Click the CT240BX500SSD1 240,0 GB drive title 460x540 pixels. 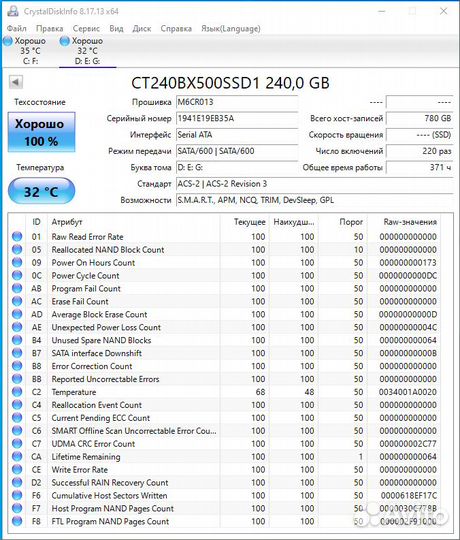[230, 83]
